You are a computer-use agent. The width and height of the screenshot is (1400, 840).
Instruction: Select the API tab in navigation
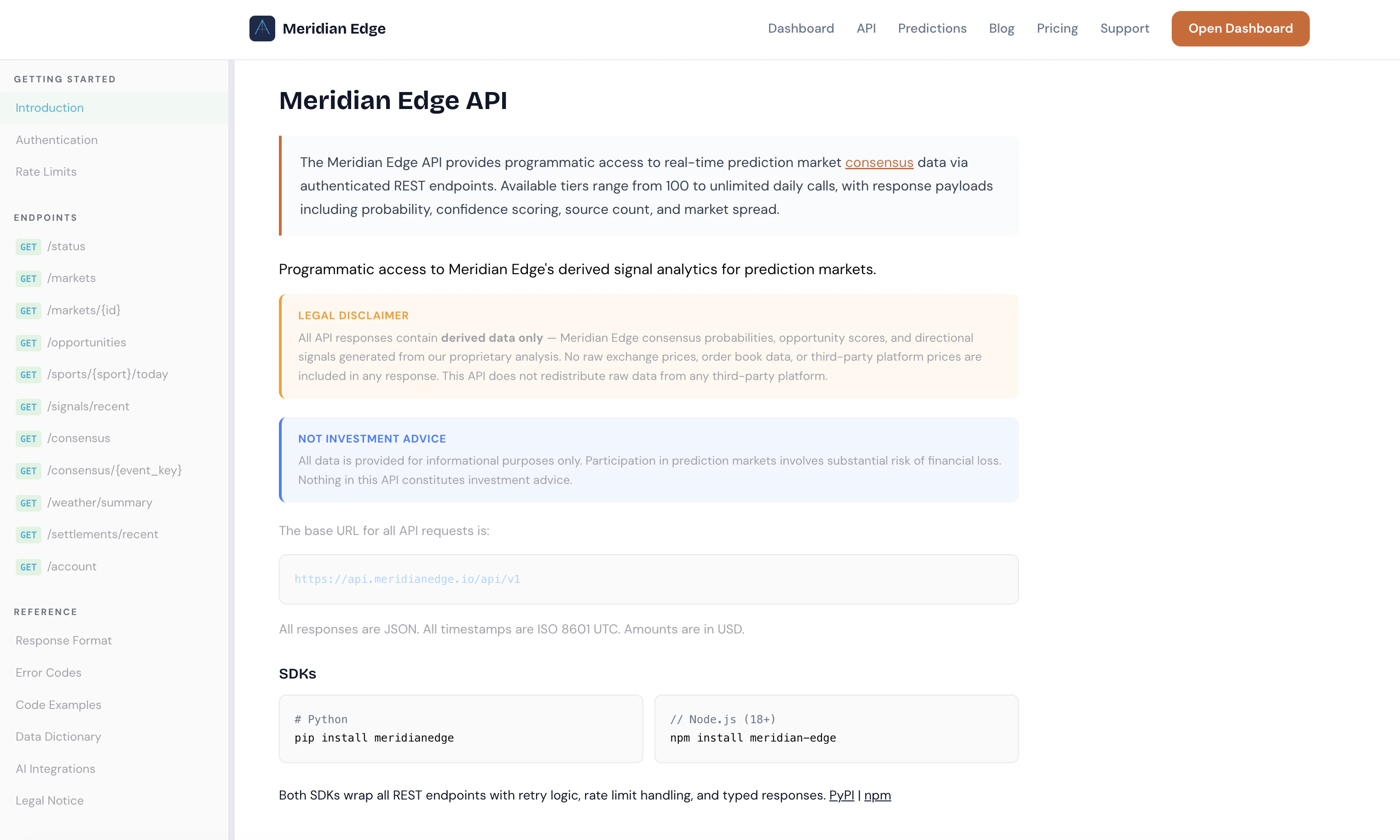(x=866, y=29)
